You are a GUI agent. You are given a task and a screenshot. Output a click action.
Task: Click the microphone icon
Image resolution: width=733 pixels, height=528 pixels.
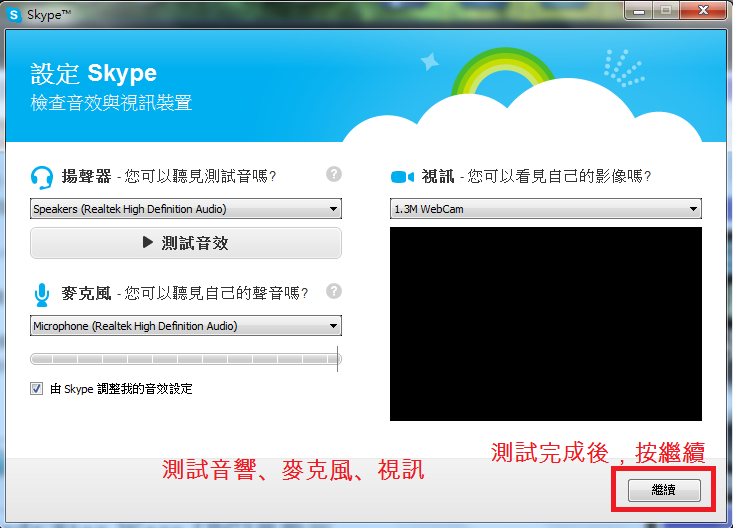pos(42,295)
